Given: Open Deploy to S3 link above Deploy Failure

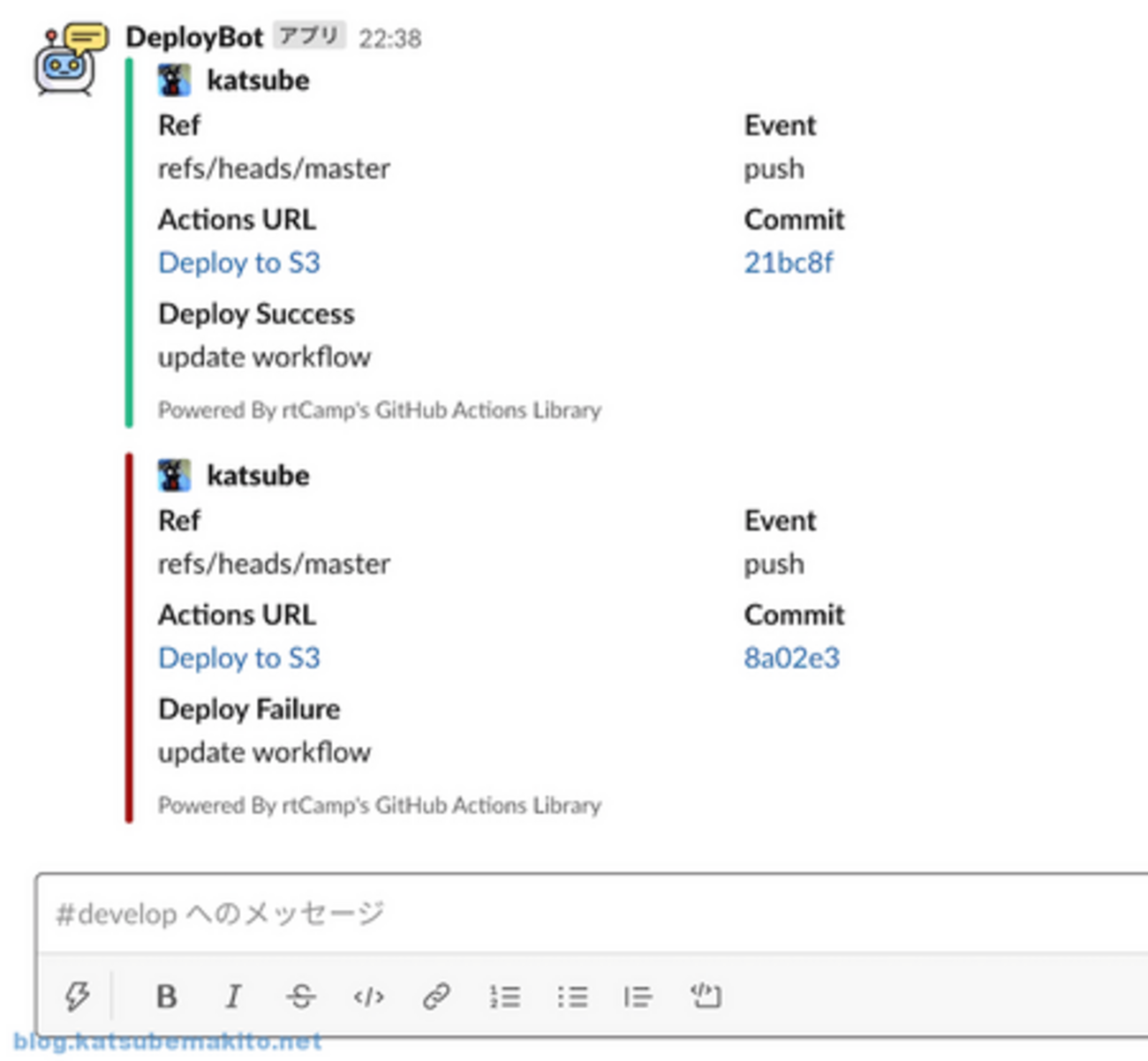Looking at the screenshot, I should click(239, 658).
